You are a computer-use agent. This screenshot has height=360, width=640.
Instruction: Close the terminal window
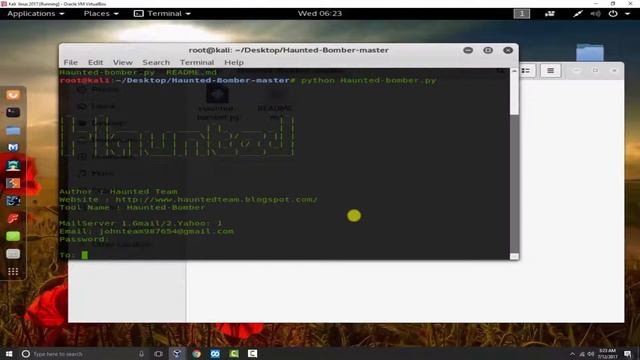(508, 50)
